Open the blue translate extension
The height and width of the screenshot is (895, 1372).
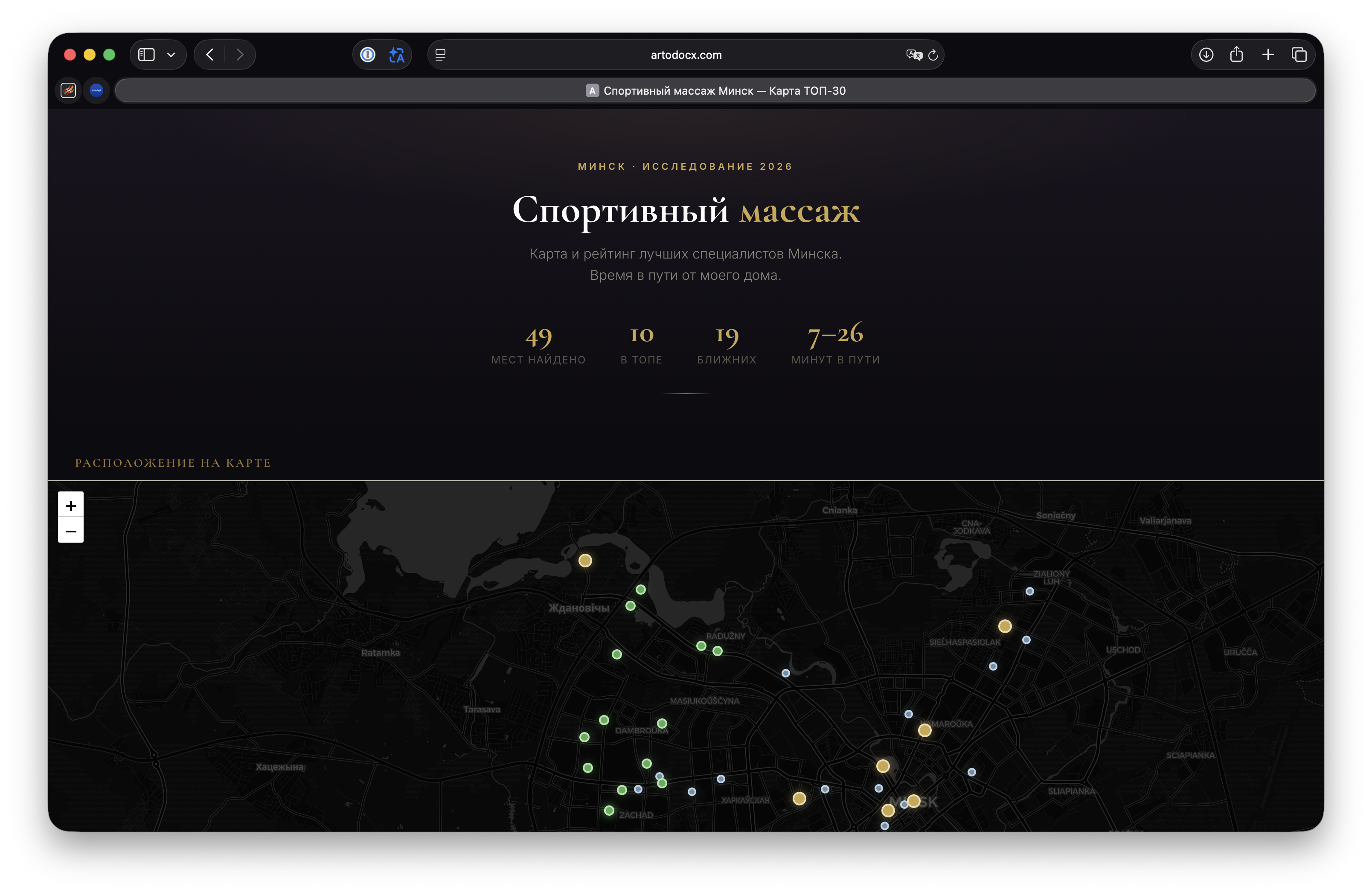[397, 55]
